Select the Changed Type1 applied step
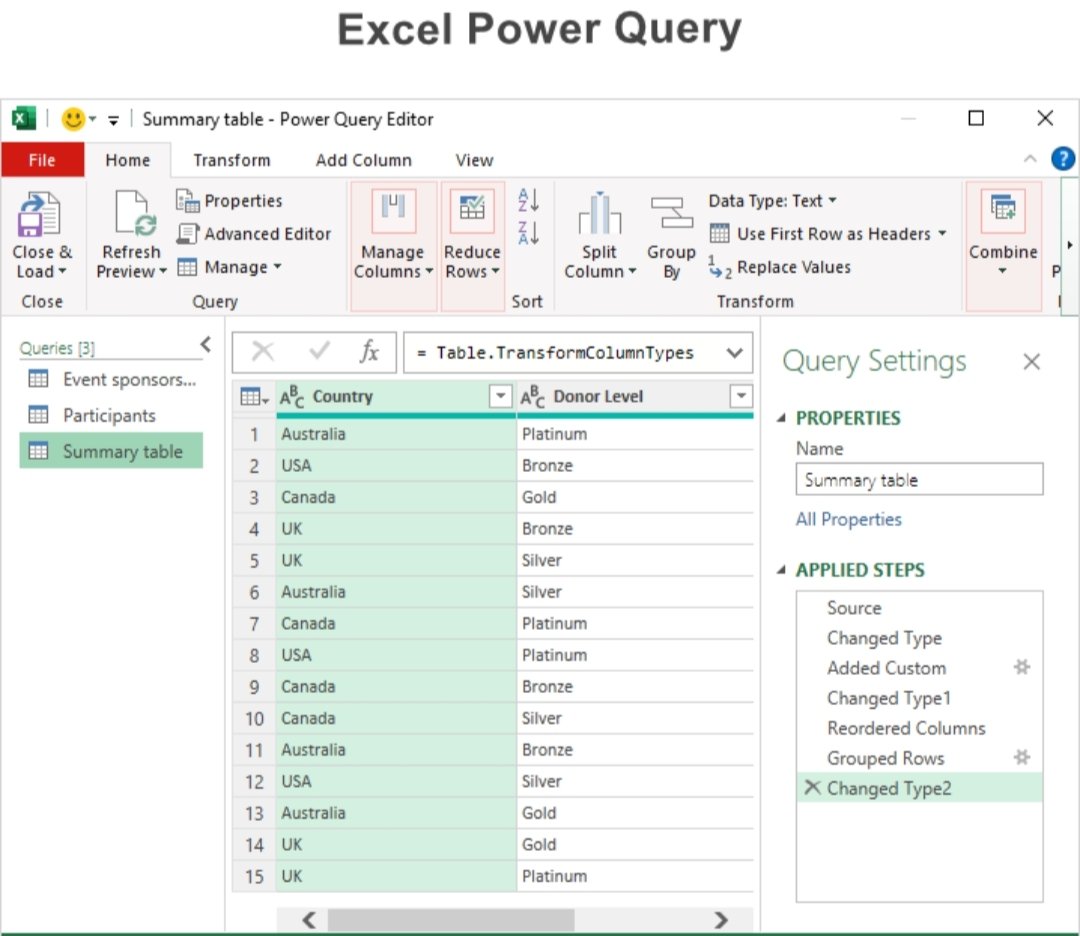 click(920, 698)
